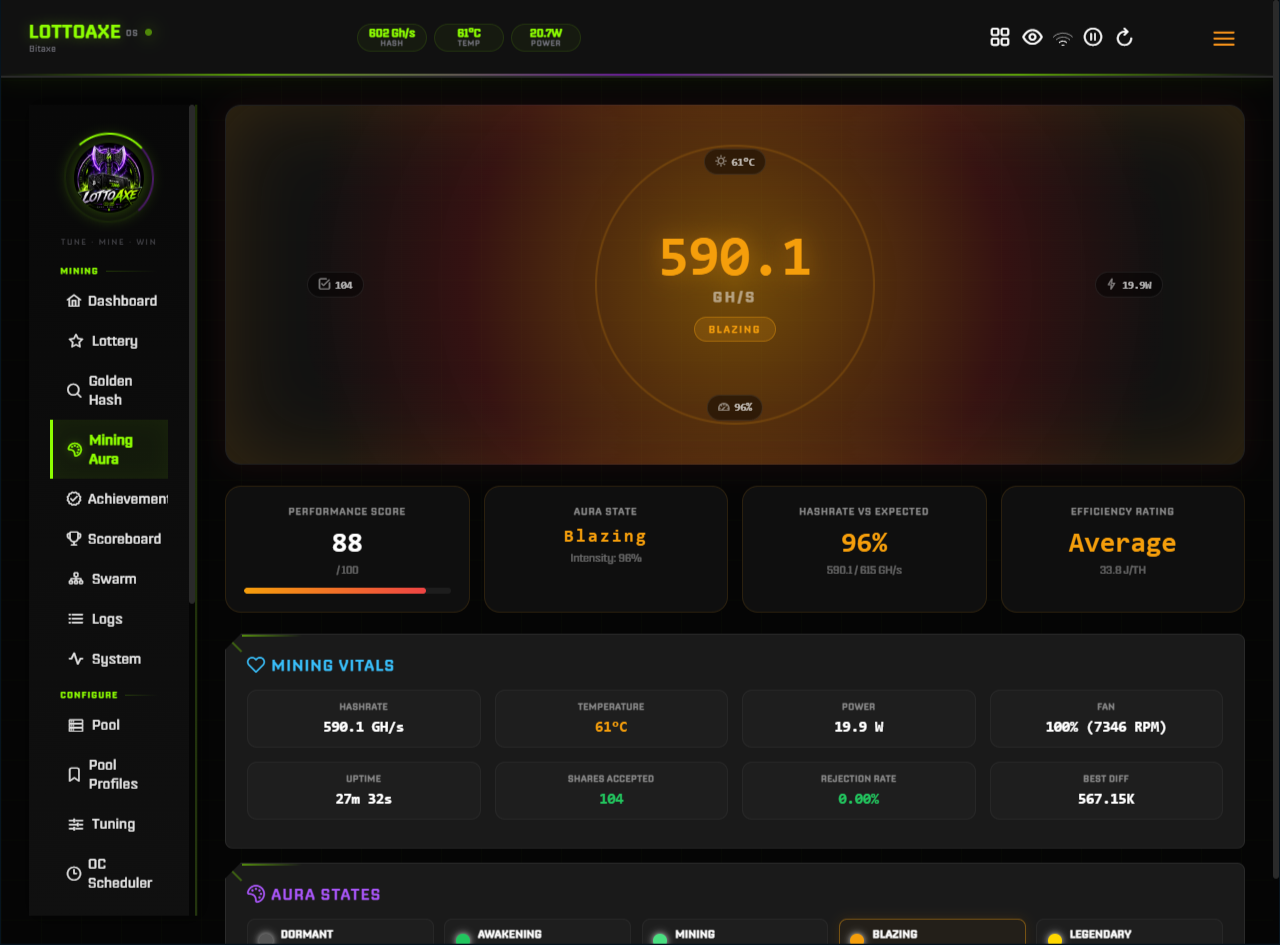Click the sliders icon beside Tuning

click(x=75, y=824)
